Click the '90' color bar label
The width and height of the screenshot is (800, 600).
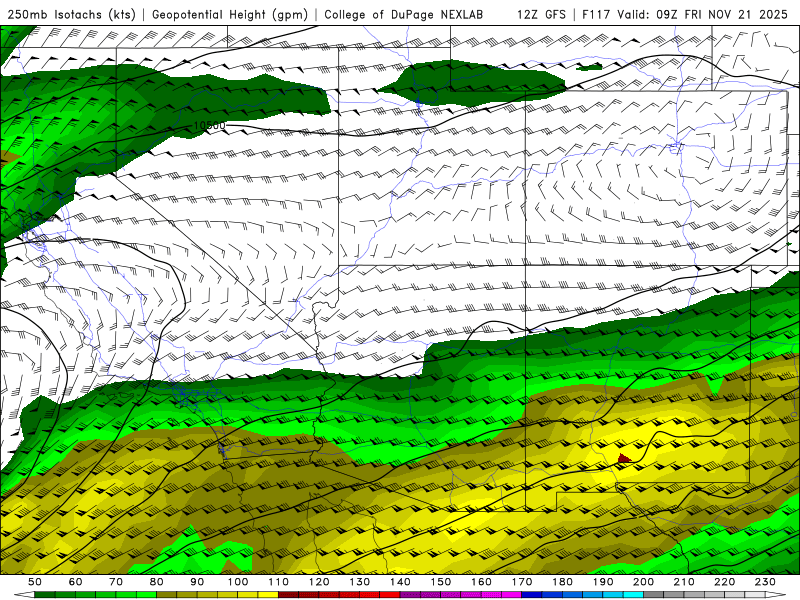197,582
